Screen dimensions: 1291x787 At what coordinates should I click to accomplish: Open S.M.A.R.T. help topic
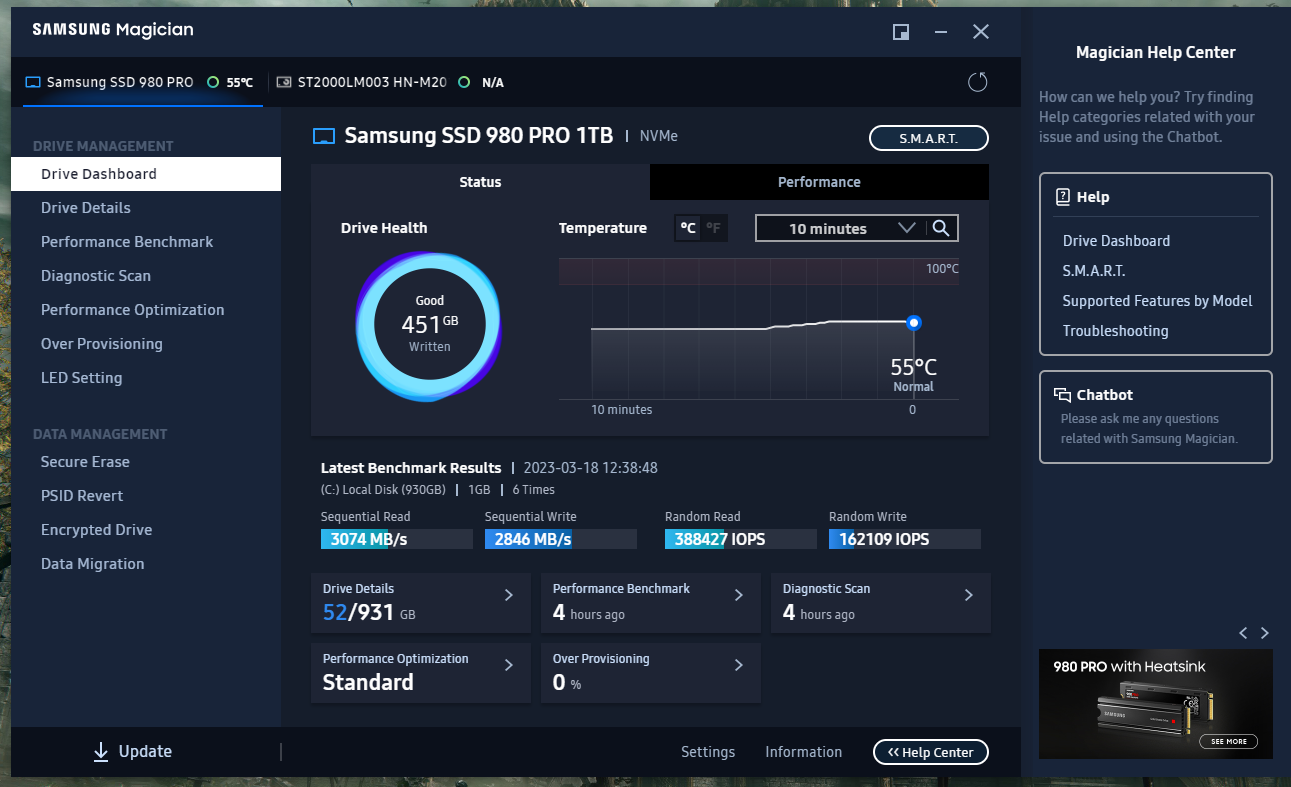[1094, 271]
